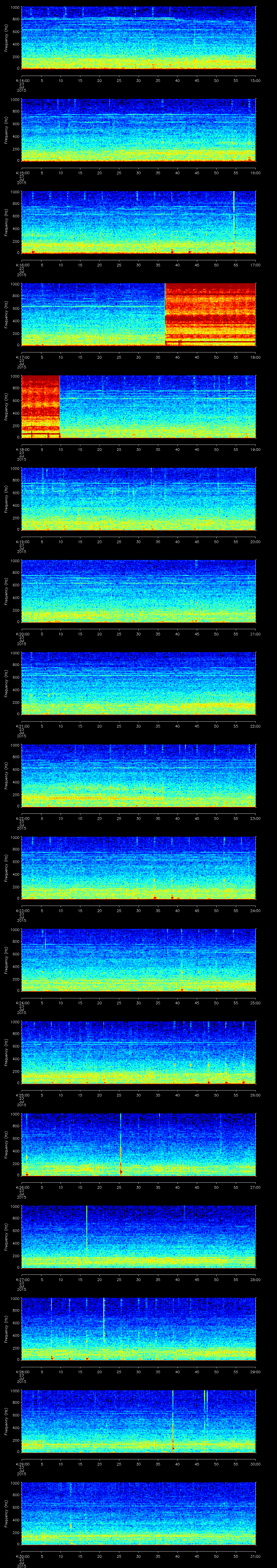The width and height of the screenshot is (277, 1568).
Task: Open the spectrogram panel starting at 4:20:00
Action: [138, 591]
